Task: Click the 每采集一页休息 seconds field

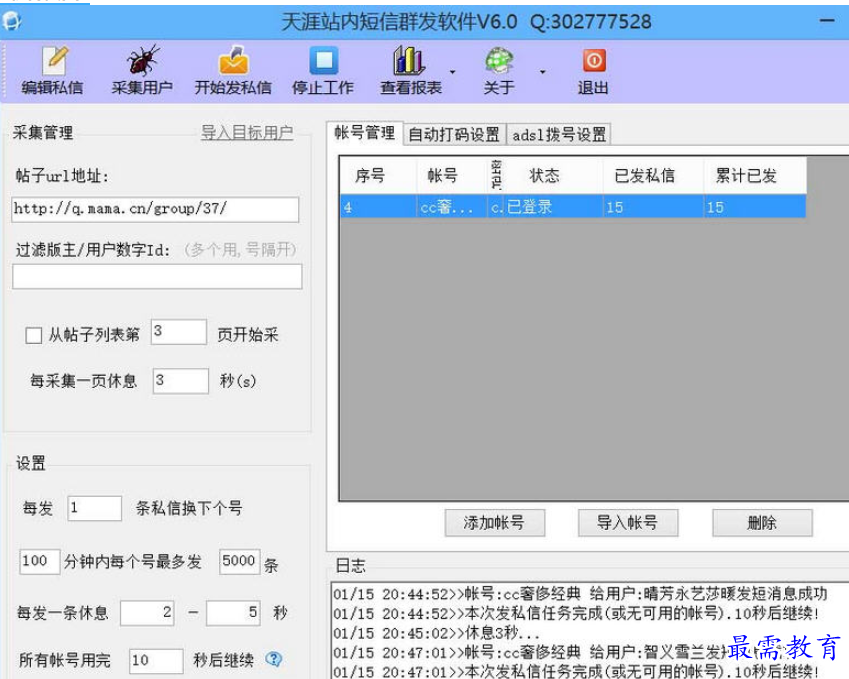Action: click(180, 381)
